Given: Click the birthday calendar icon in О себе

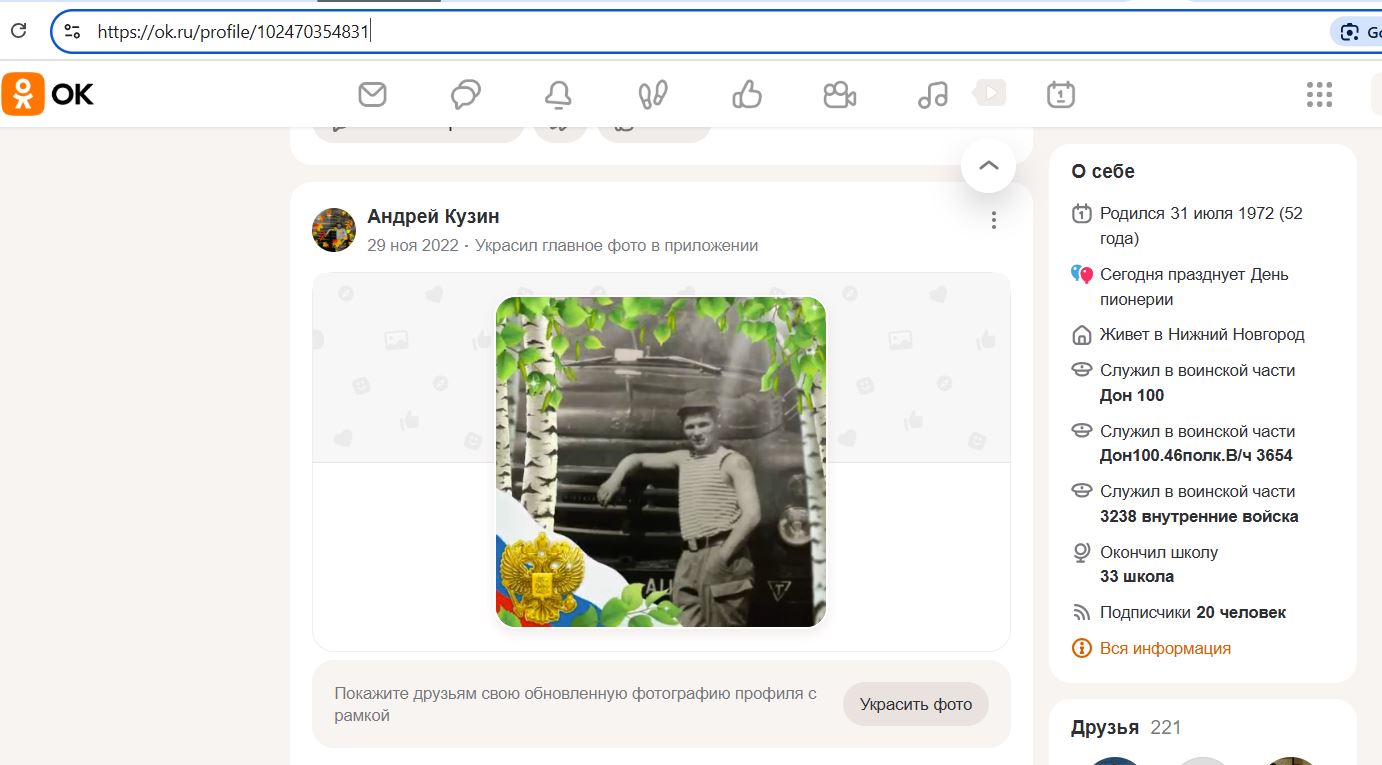Looking at the screenshot, I should click(x=1081, y=213).
